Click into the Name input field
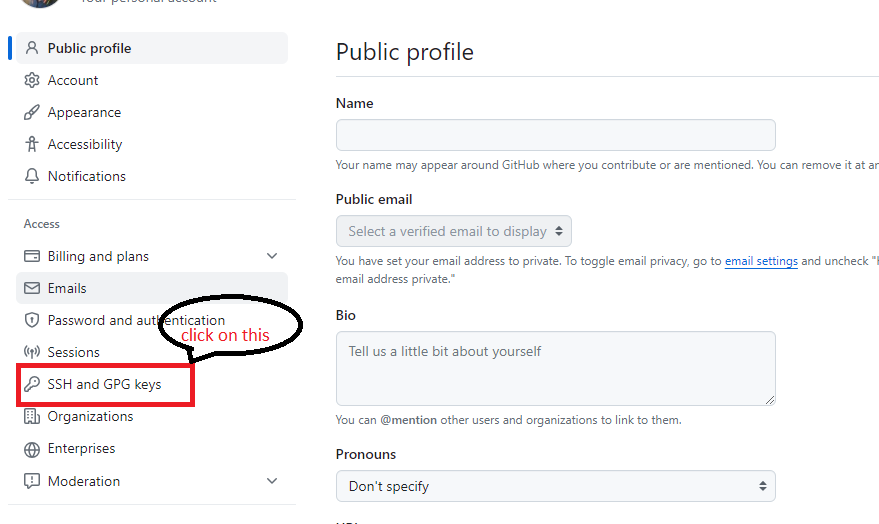This screenshot has height=524, width=879. click(x=556, y=135)
